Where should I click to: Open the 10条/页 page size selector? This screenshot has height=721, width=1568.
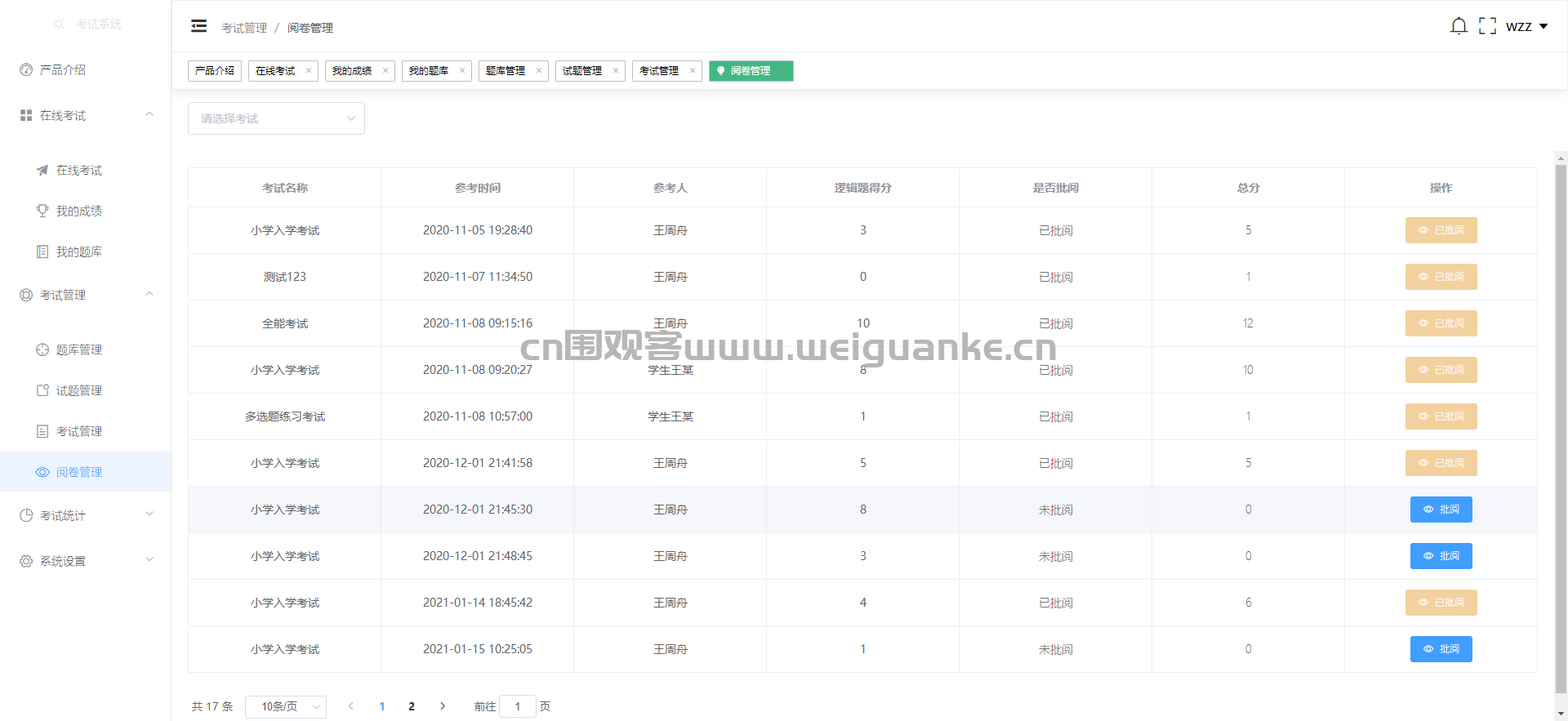286,706
